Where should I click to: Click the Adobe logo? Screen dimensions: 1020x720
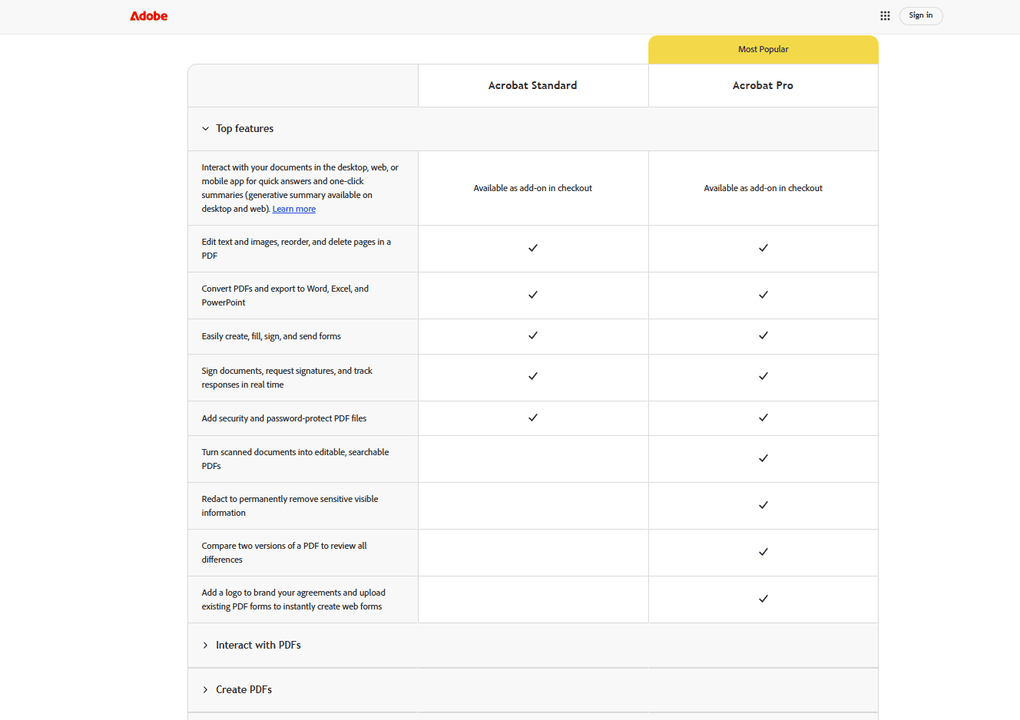pyautogui.click(x=148, y=15)
